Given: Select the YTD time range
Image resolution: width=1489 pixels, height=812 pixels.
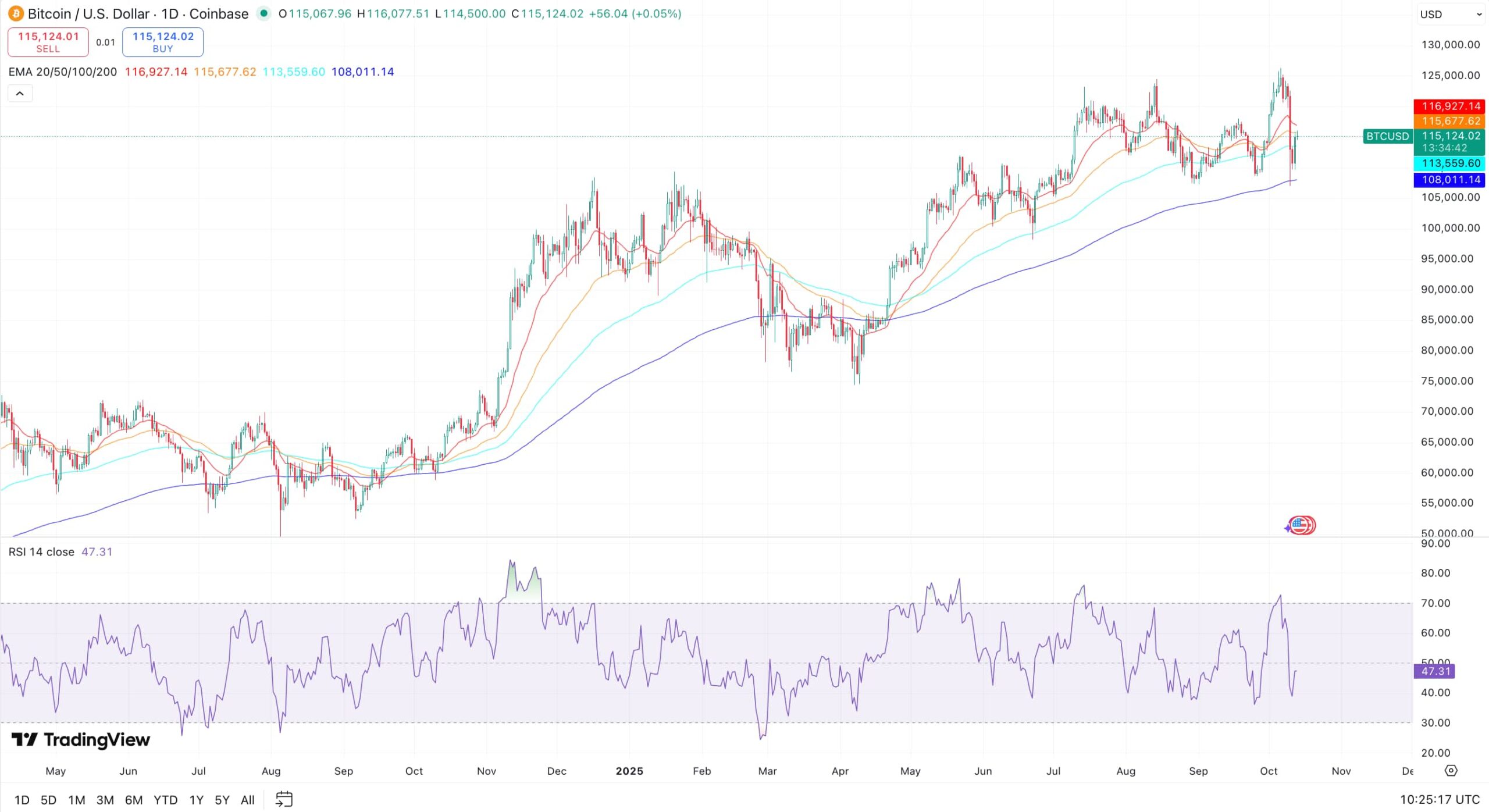Looking at the screenshot, I should 166,800.
